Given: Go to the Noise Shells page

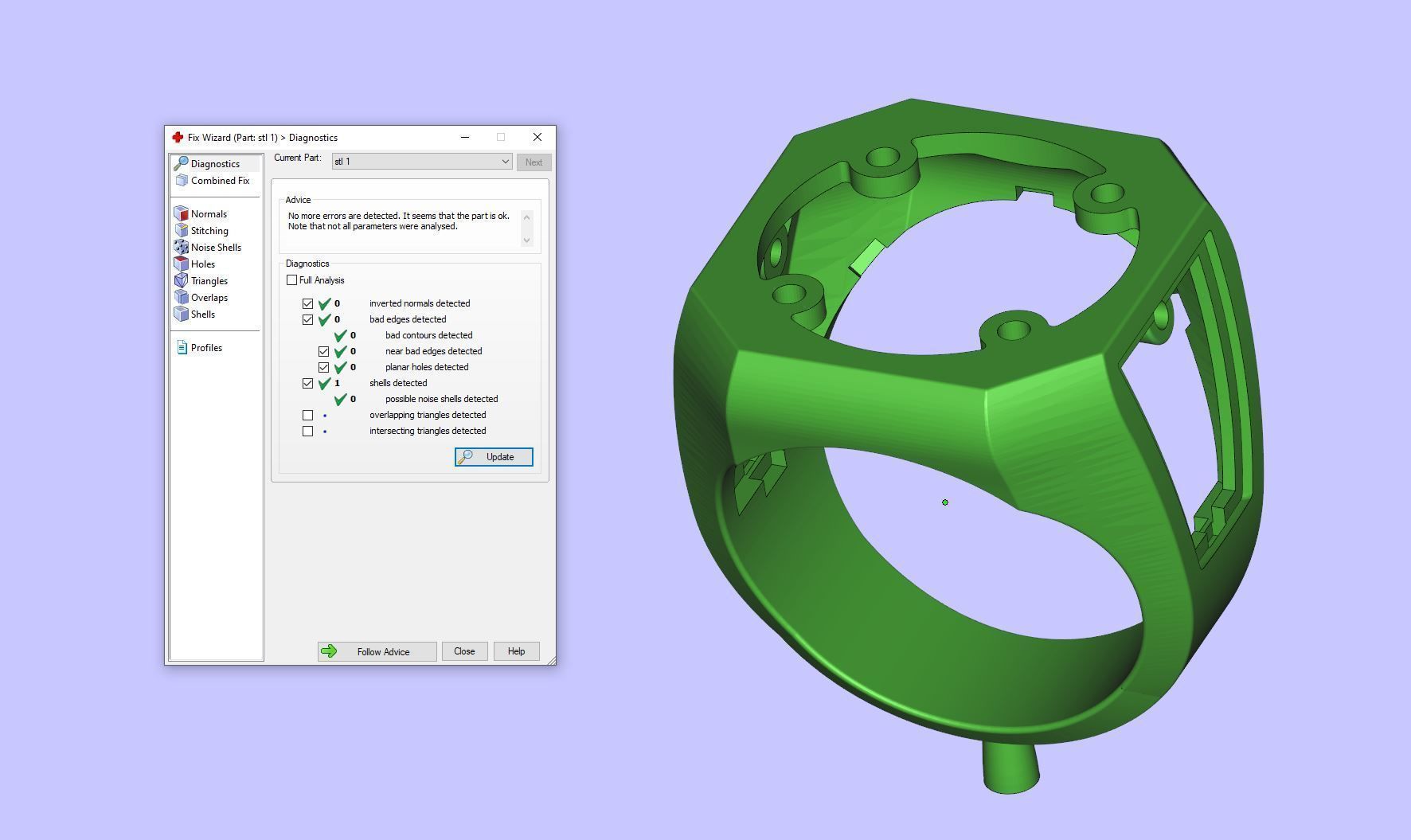Looking at the screenshot, I should pyautogui.click(x=216, y=248).
